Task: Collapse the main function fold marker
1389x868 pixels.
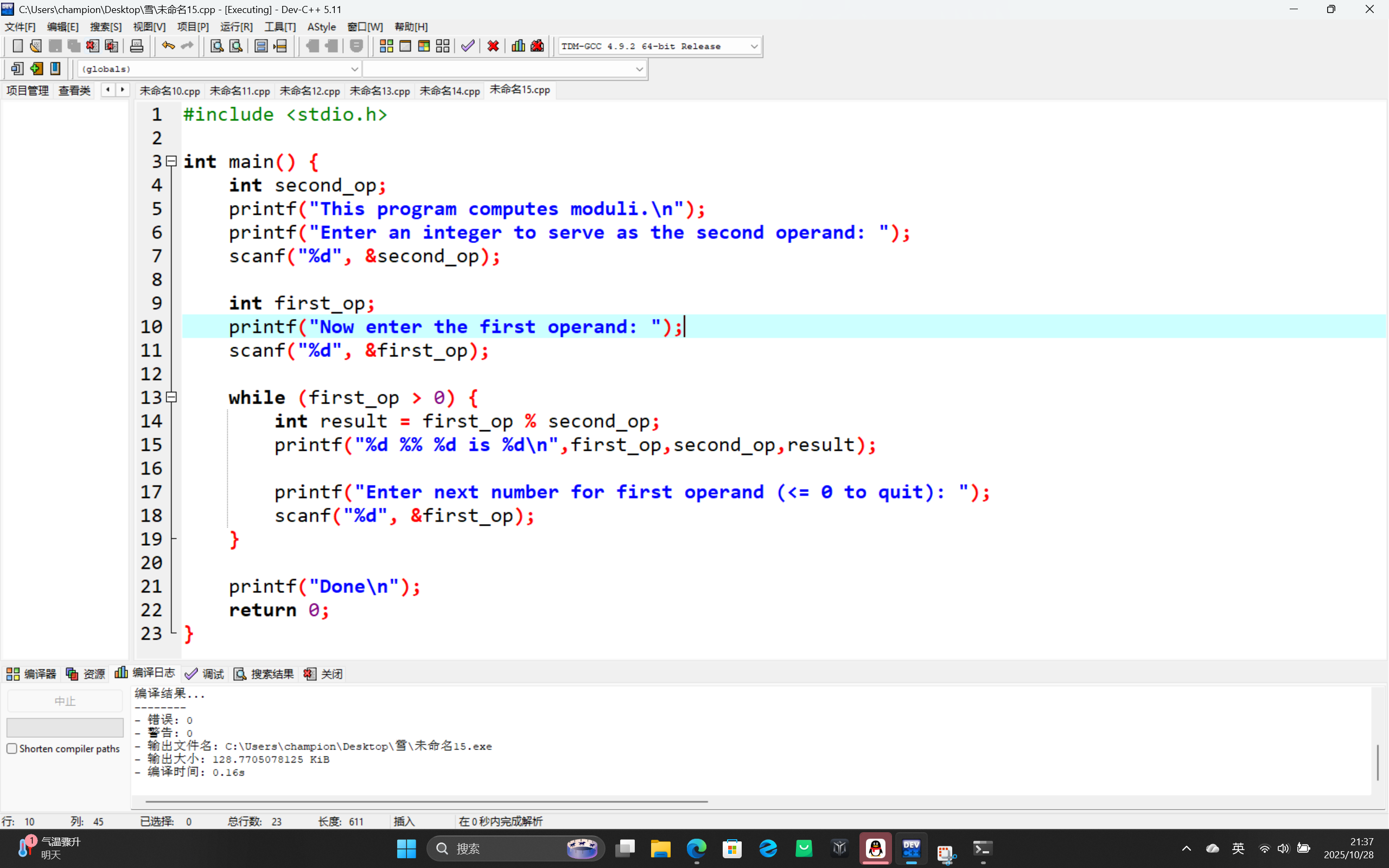Action: pos(171,162)
